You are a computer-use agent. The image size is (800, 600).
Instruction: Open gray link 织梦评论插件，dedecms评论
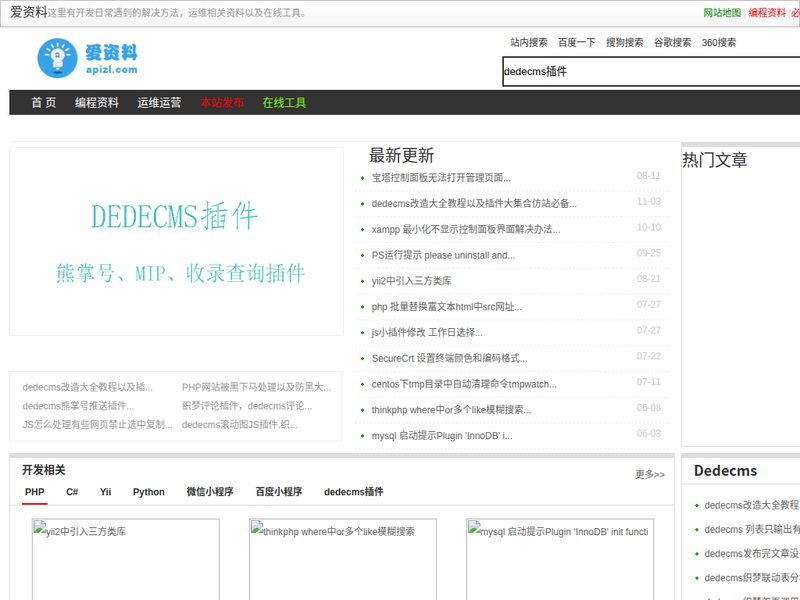click(x=247, y=406)
